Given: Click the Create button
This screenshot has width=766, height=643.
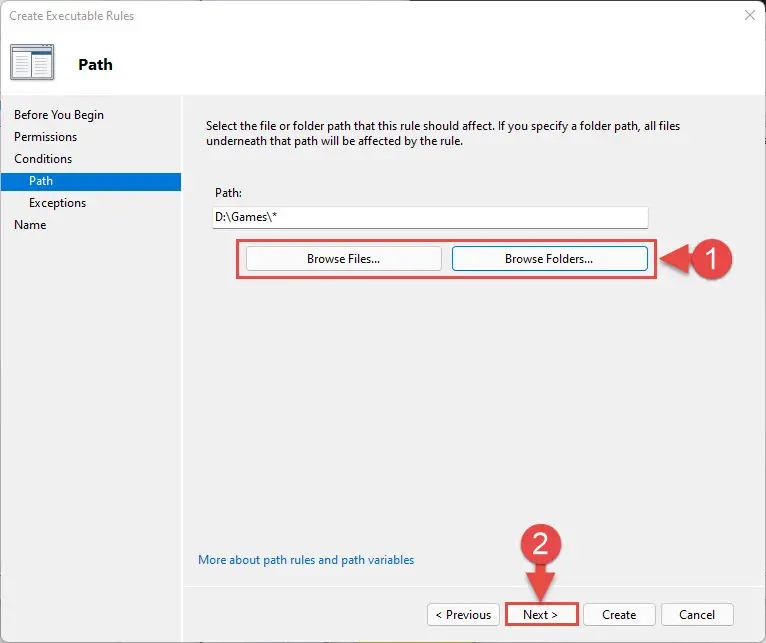Looking at the screenshot, I should point(619,615).
